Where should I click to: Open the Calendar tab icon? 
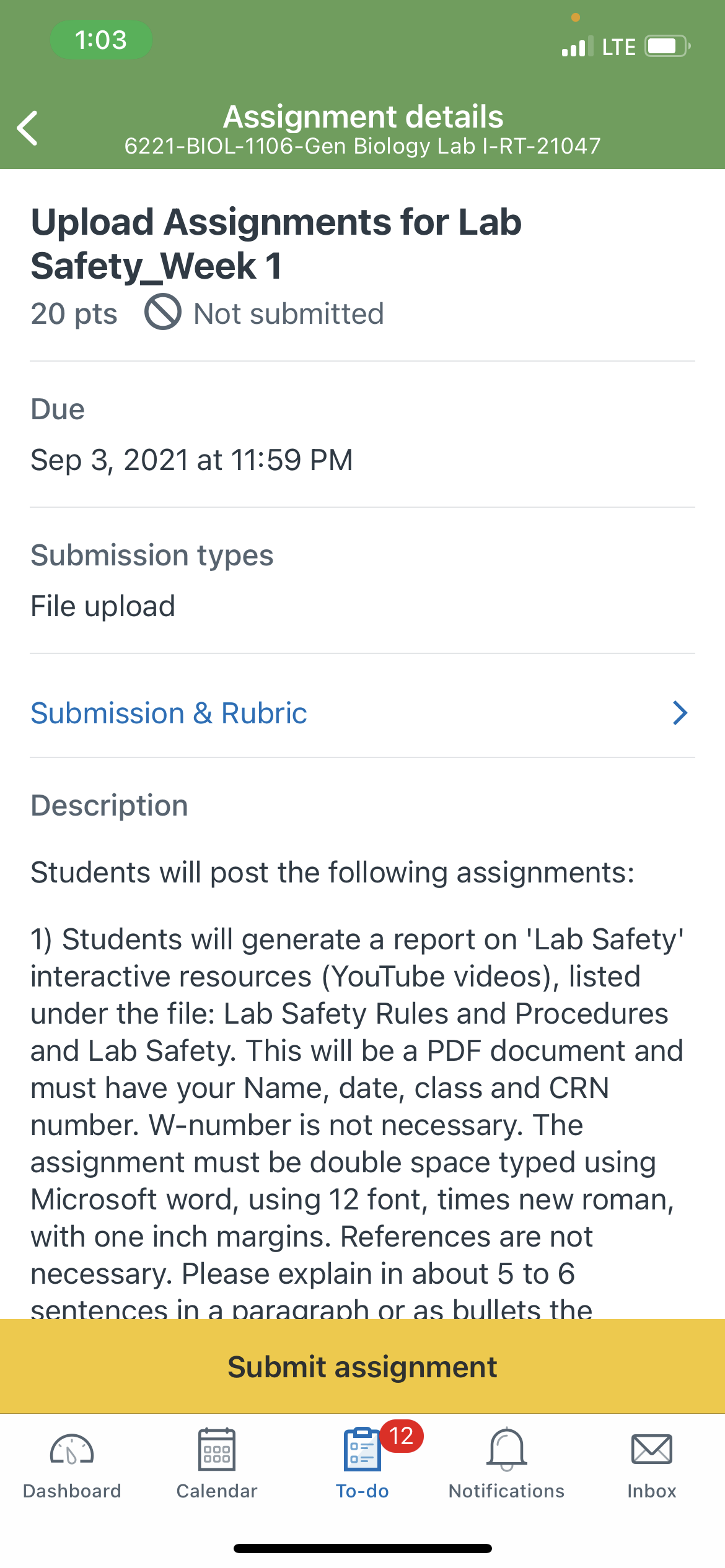[x=217, y=1449]
